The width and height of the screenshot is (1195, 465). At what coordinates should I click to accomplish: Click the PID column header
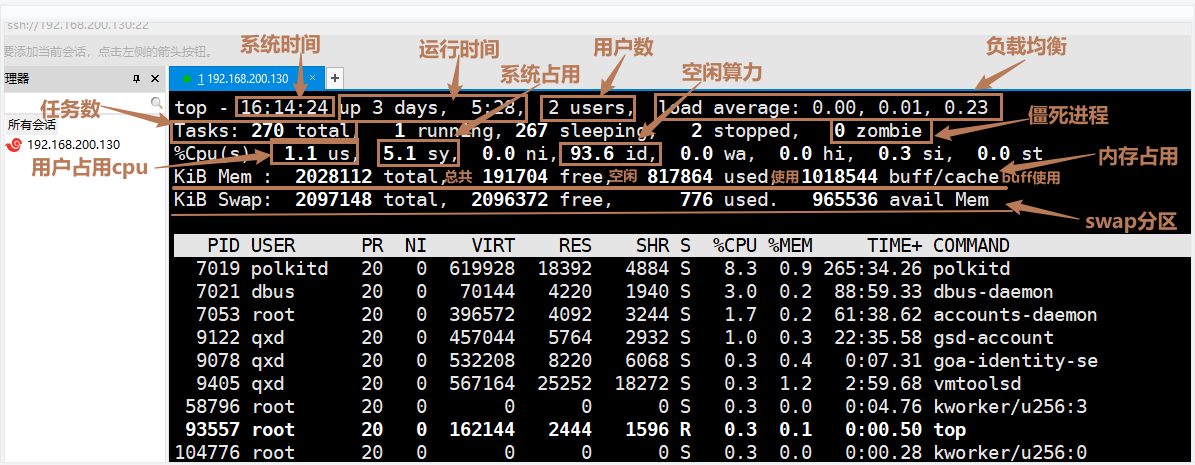223,245
